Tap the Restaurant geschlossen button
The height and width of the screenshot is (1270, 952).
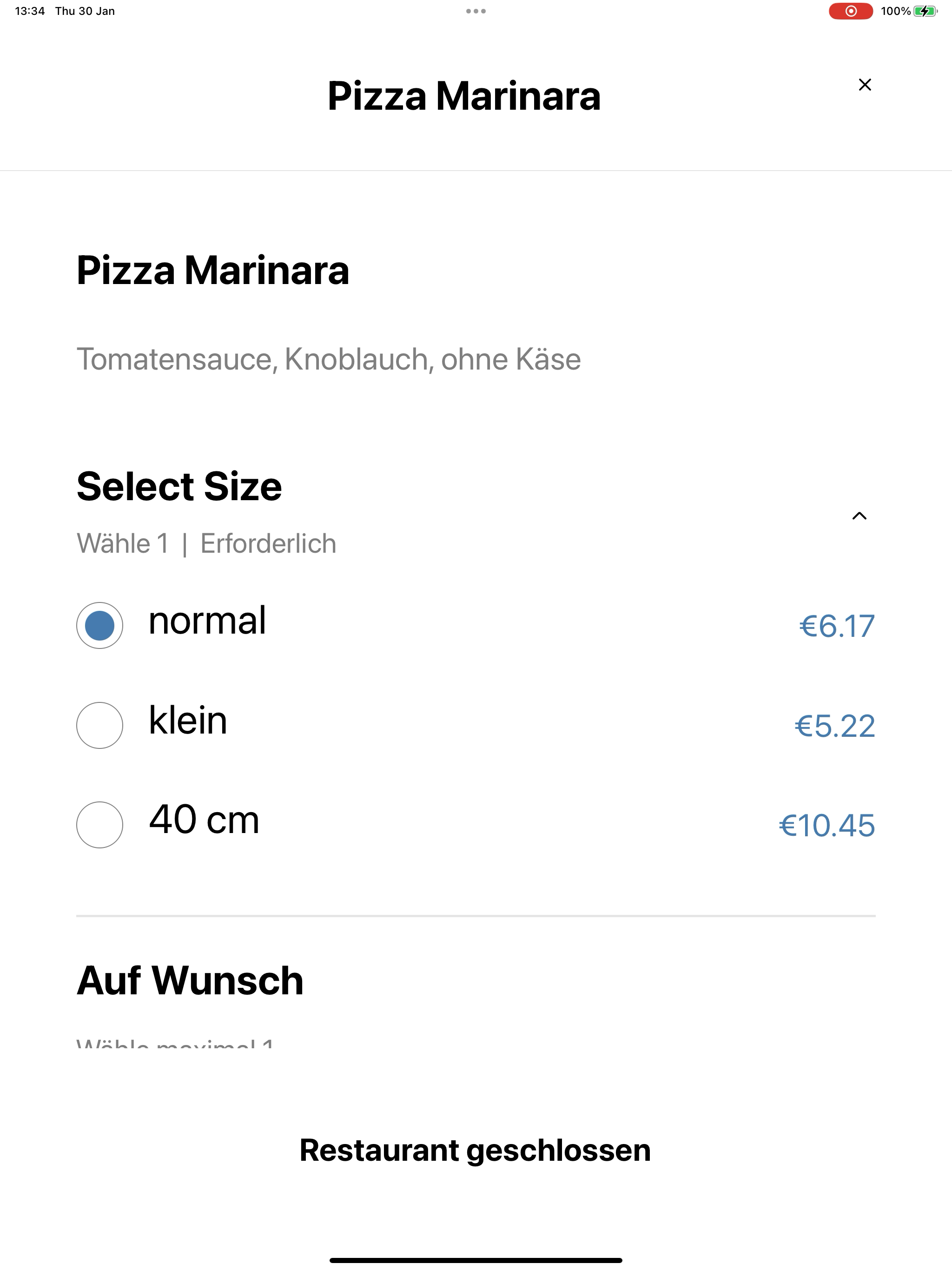(x=476, y=1151)
